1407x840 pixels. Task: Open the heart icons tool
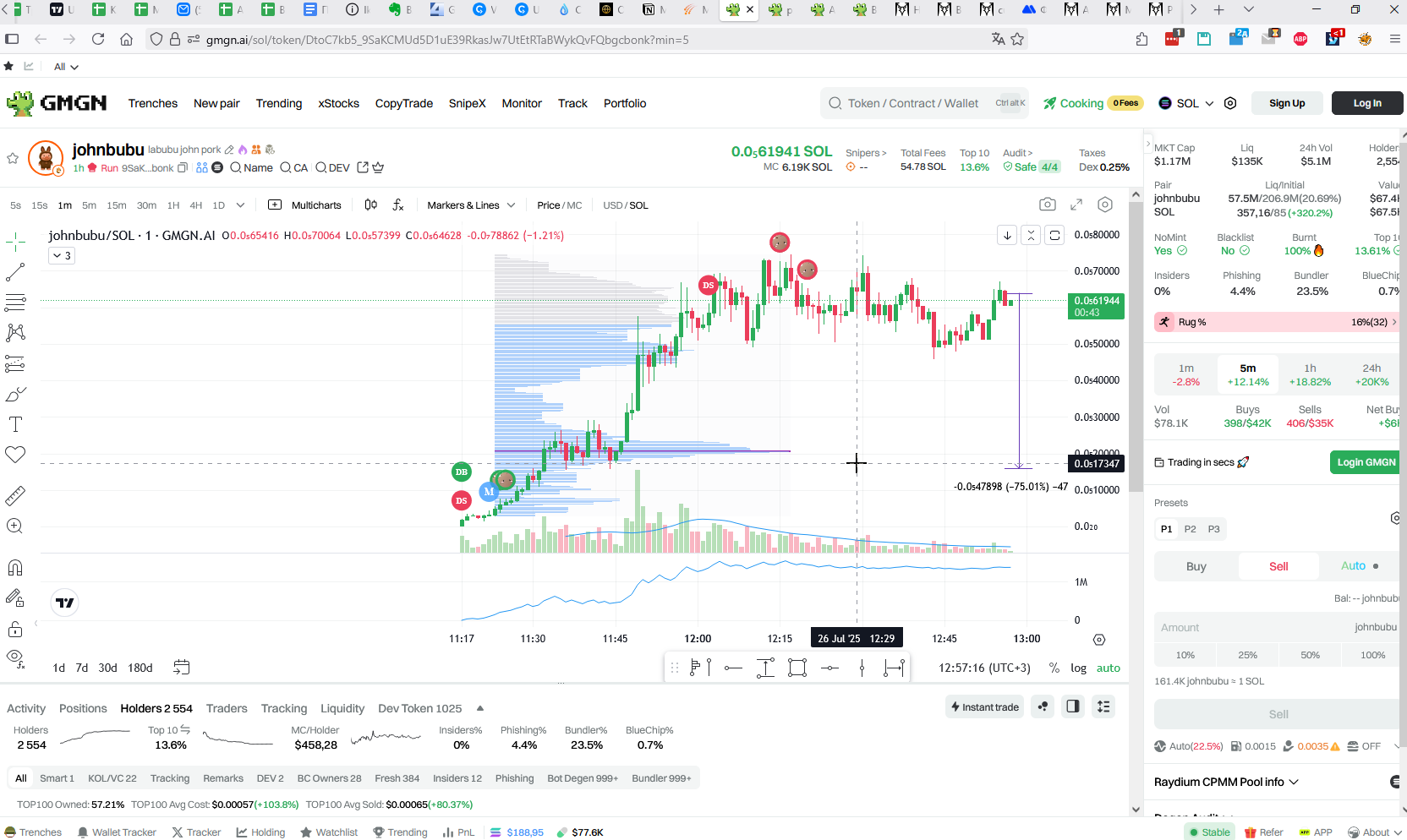click(15, 455)
